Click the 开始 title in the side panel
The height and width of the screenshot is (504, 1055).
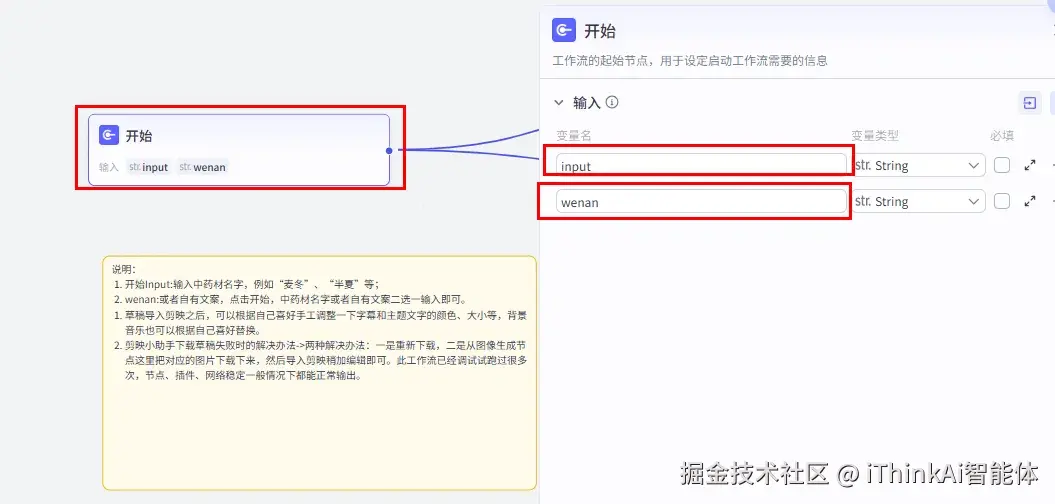pyautogui.click(x=599, y=31)
